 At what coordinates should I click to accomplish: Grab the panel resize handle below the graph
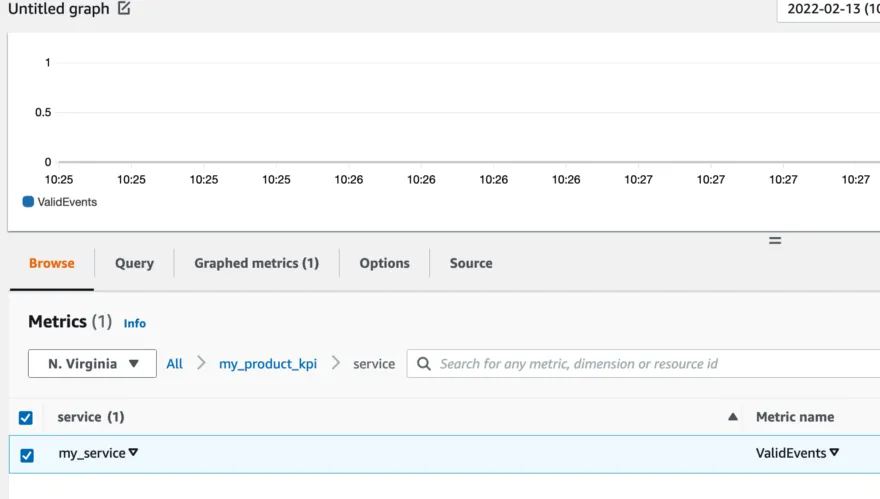[x=774, y=241]
